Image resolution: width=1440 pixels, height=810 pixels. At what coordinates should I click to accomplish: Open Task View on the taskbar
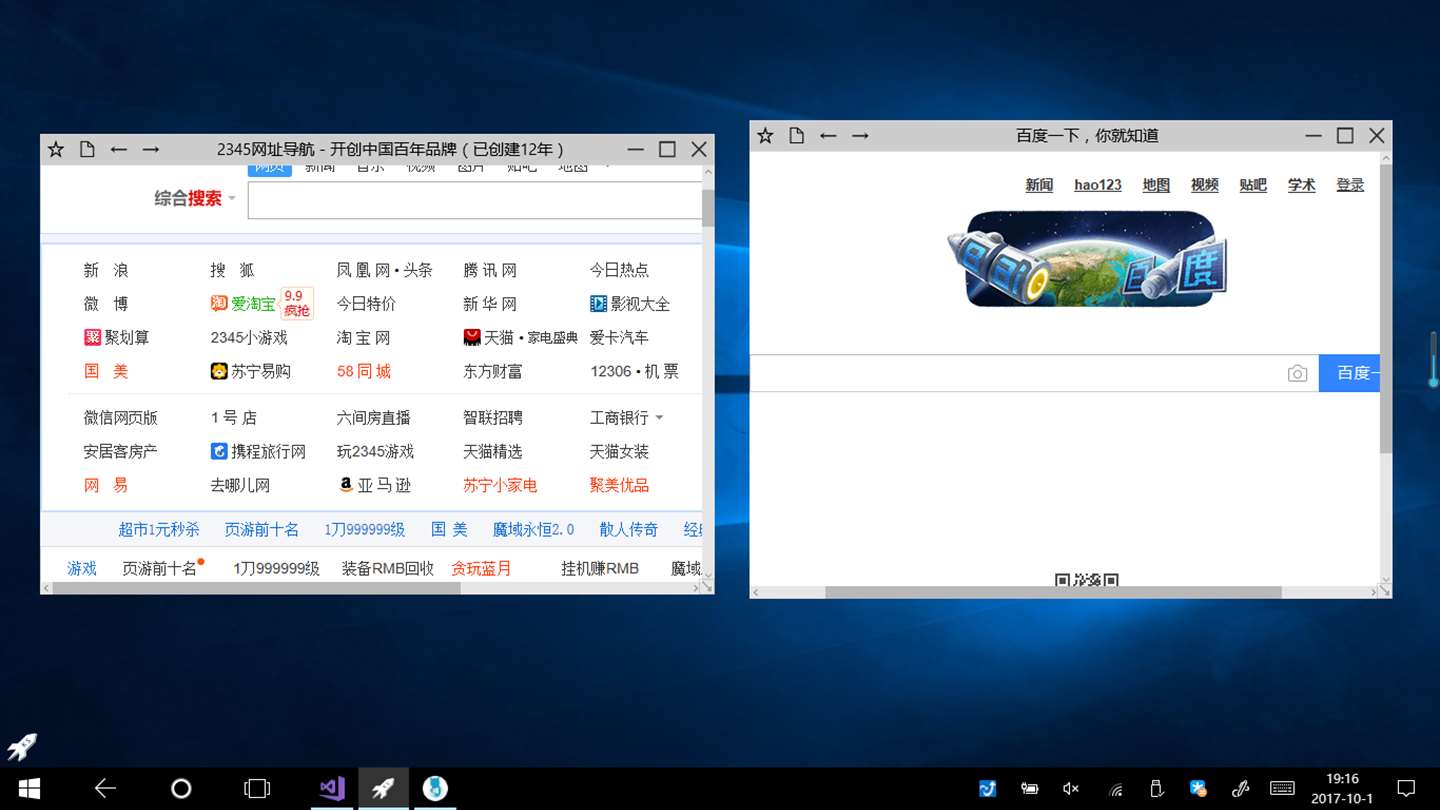point(257,789)
